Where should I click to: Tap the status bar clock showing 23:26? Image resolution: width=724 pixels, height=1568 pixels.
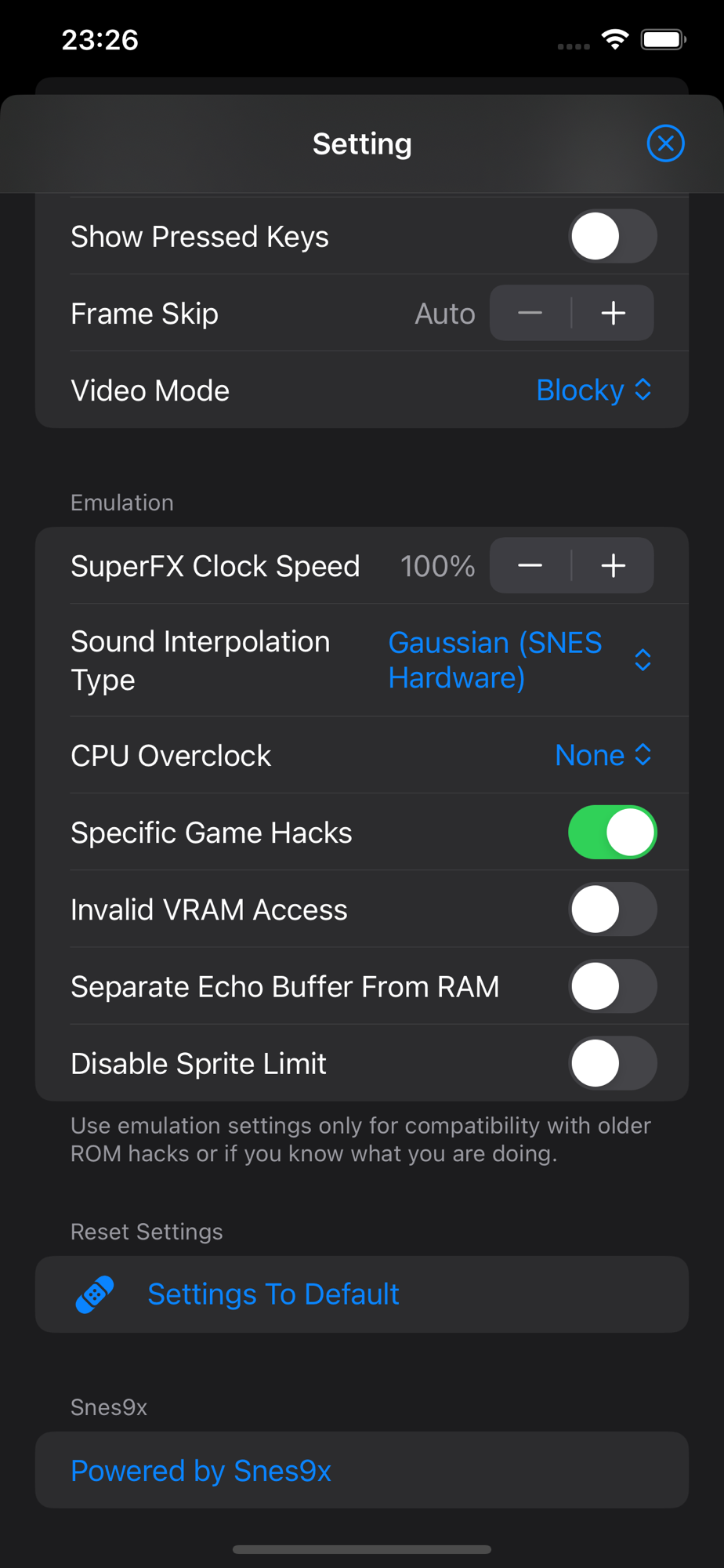100,40
